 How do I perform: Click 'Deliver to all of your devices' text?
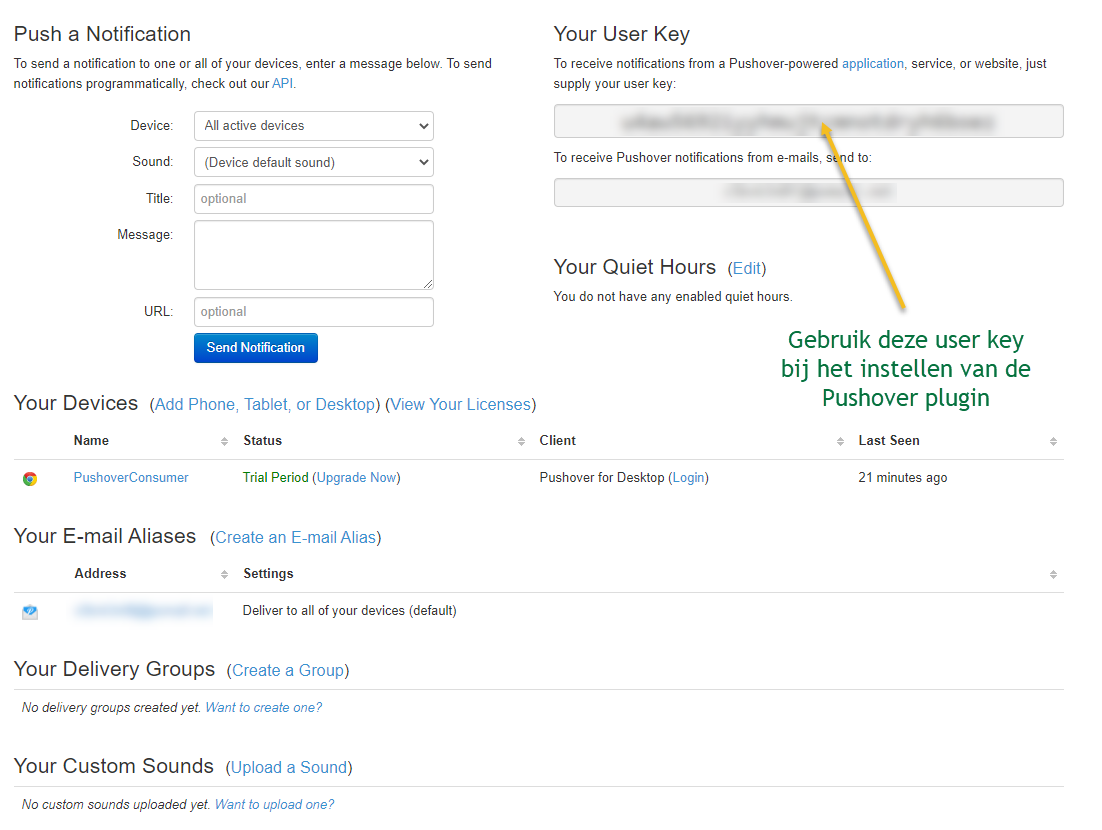(x=323, y=611)
